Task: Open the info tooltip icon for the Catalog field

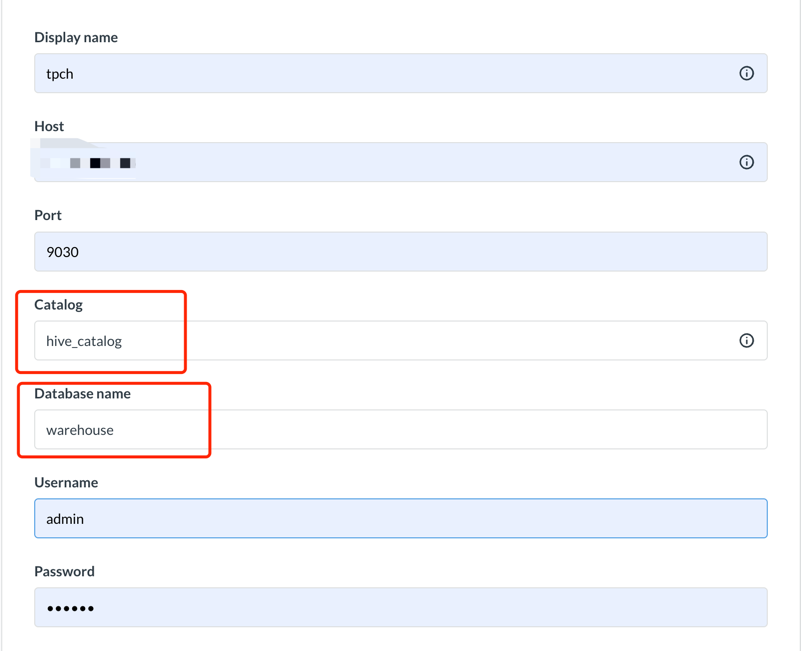Action: coord(746,340)
